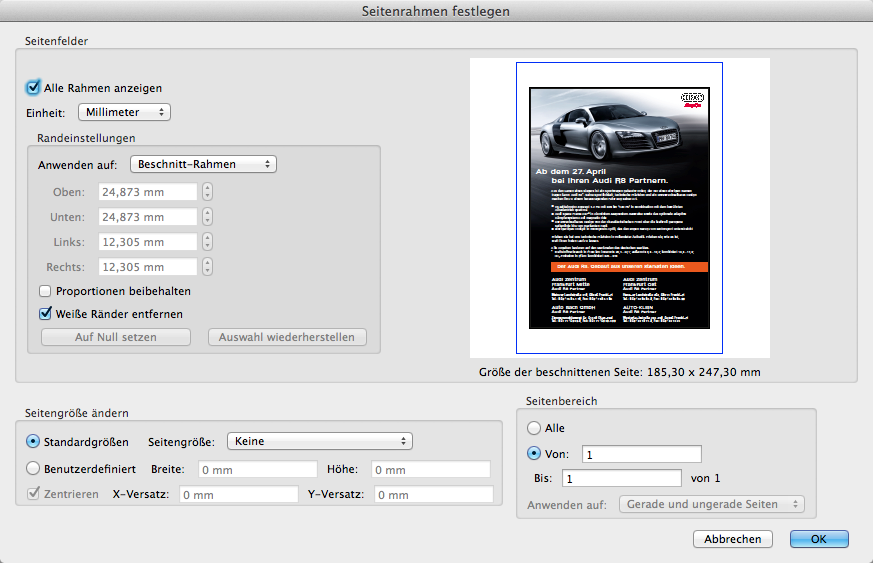Select the Standardgrößen radio button
Viewport: 873px width, 563px height.
click(x=34, y=441)
